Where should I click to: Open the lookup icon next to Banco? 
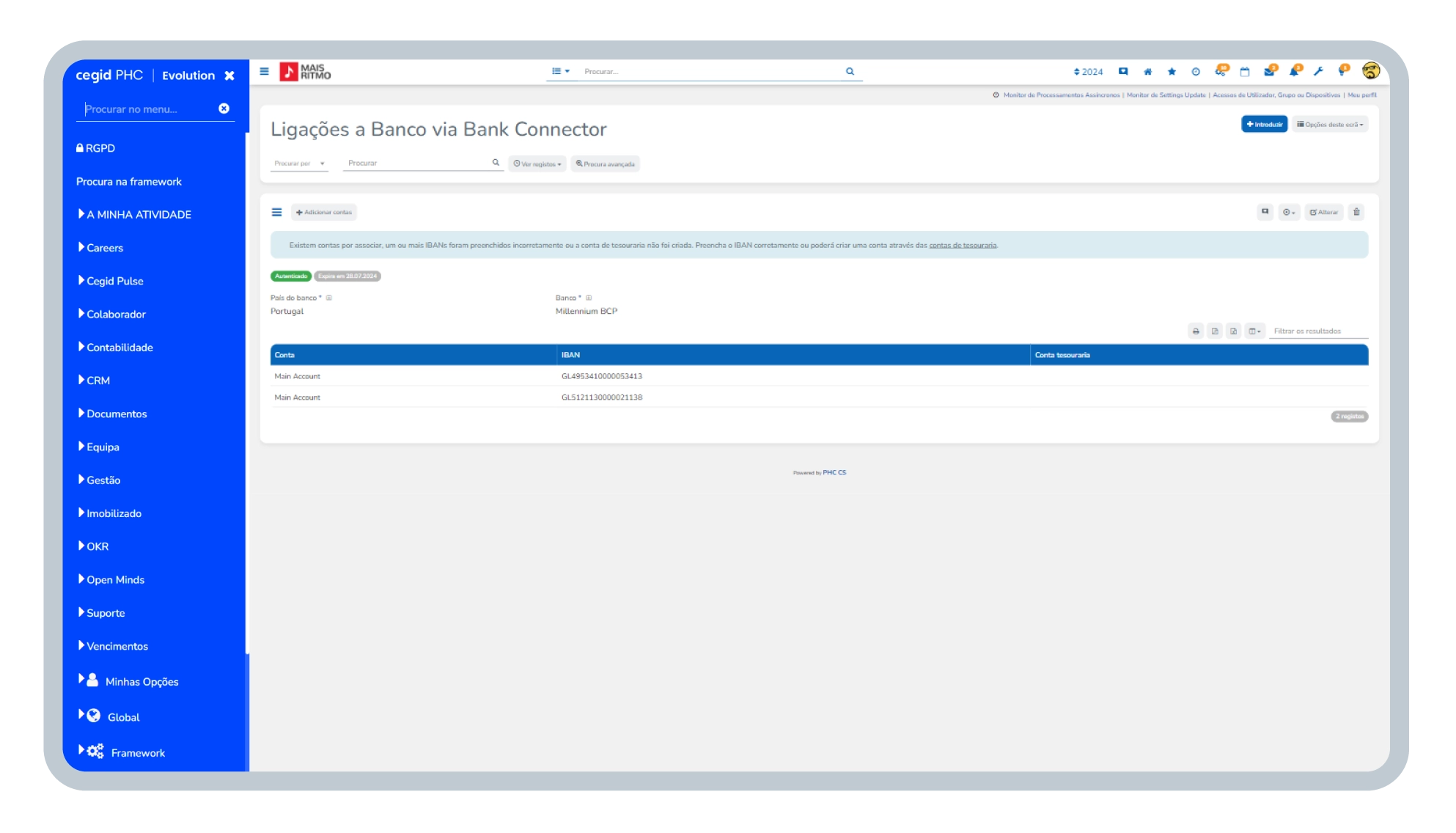[589, 298]
